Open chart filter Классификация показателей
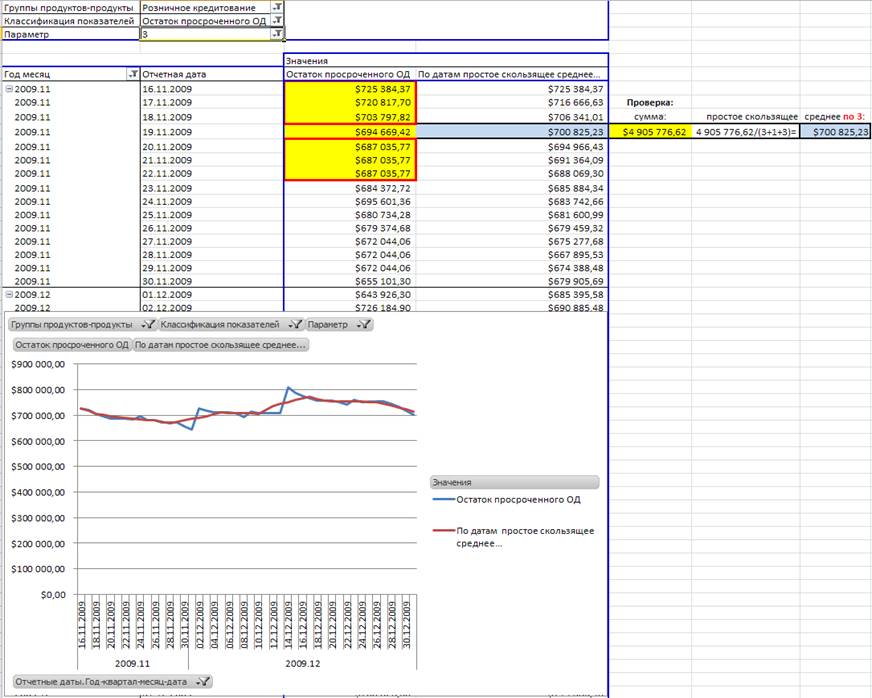Image resolution: width=872 pixels, height=698 pixels. pyautogui.click(x=231, y=325)
